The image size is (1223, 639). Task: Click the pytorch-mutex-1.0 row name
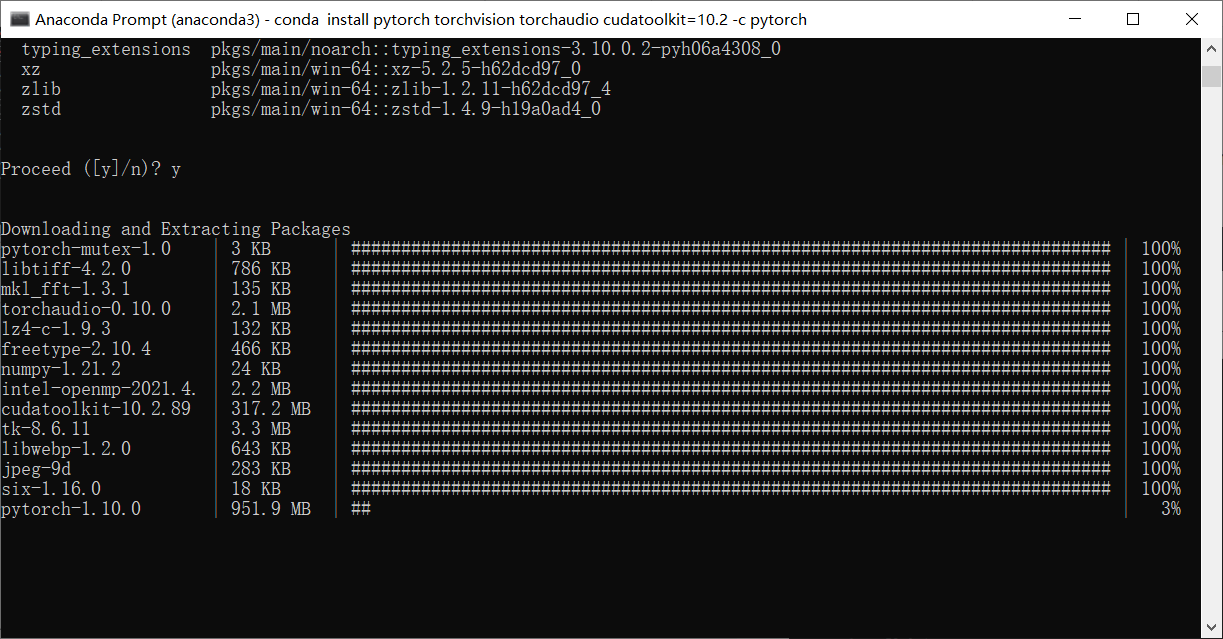[x=86, y=249]
